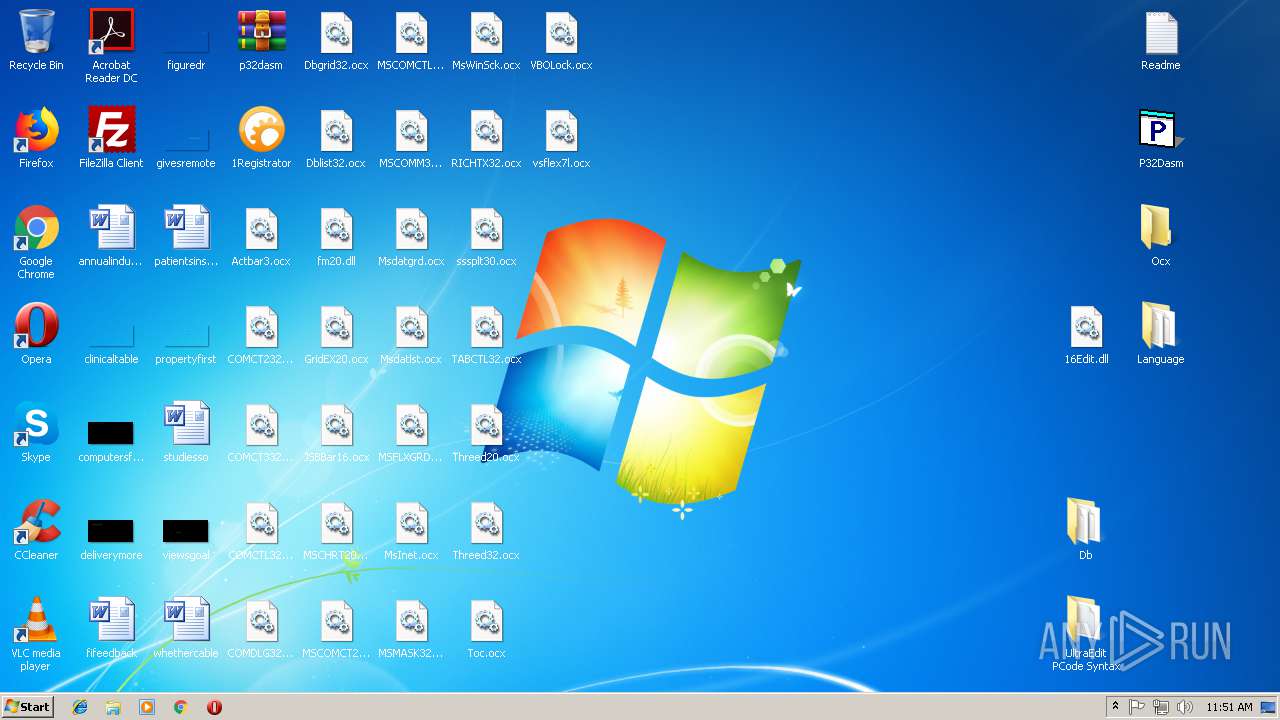Screen dimensions: 1280x720
Task: Open the Start menu
Action: (27, 707)
